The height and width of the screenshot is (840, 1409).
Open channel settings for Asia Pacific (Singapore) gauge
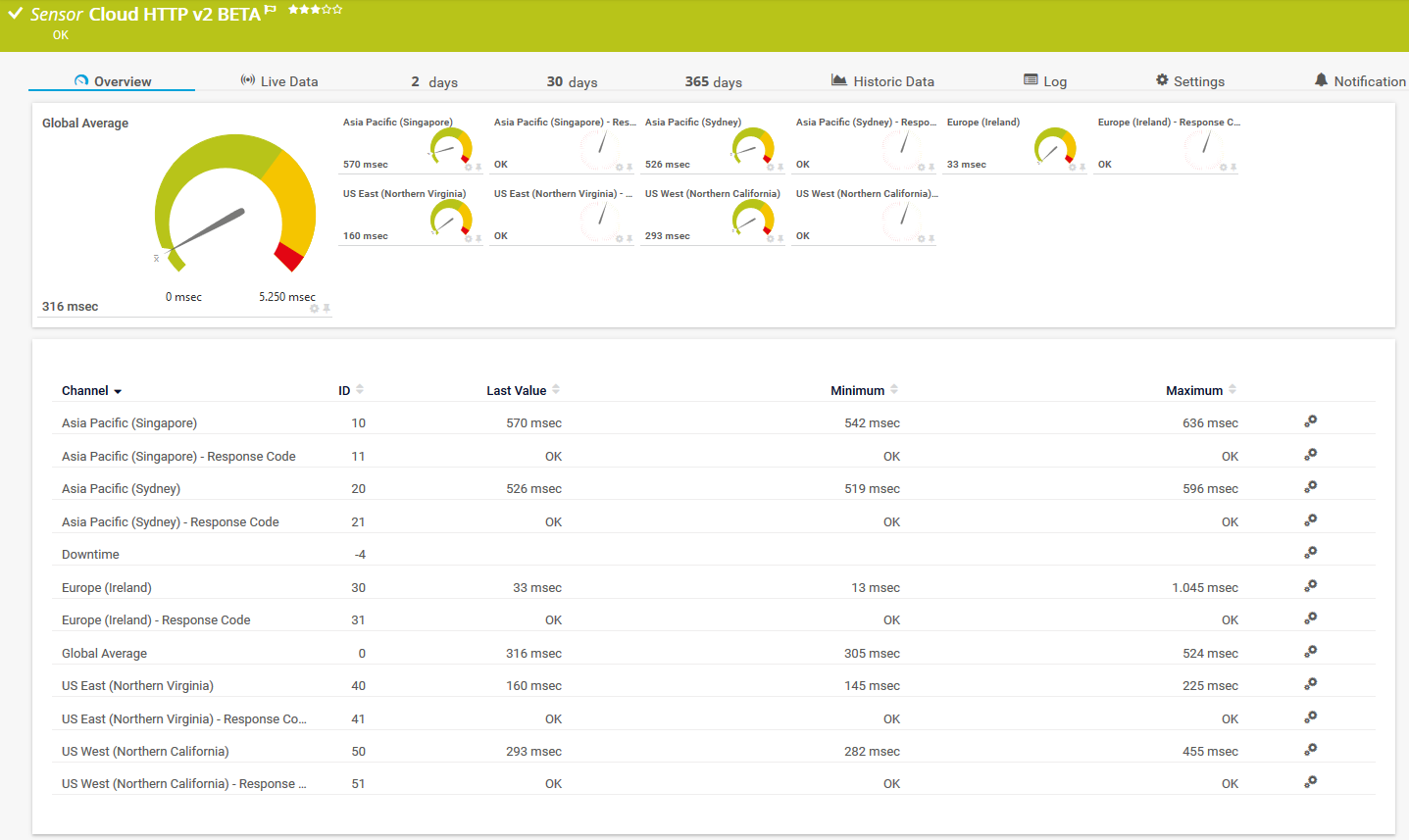(469, 168)
